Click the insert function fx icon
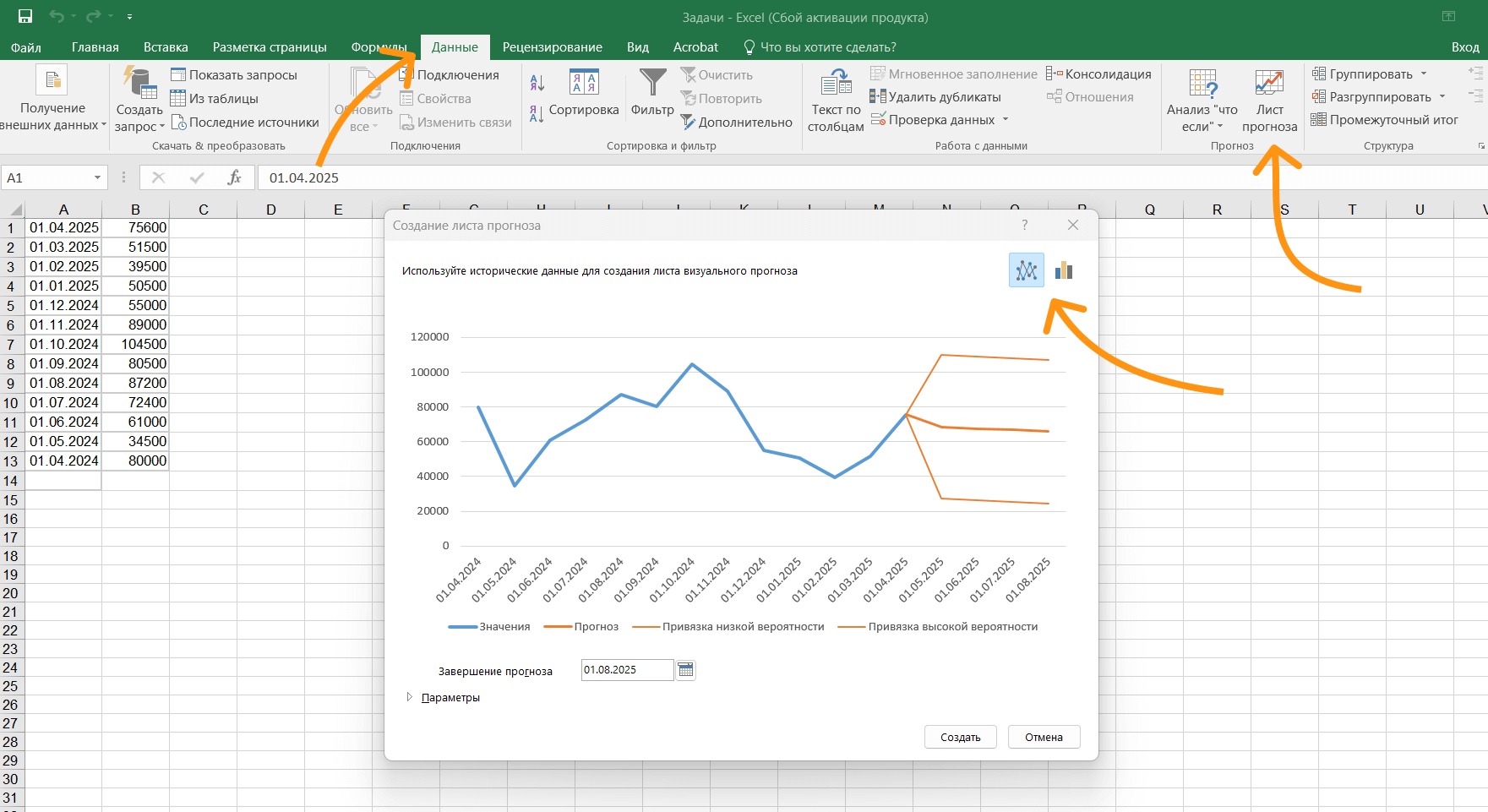 tap(234, 177)
